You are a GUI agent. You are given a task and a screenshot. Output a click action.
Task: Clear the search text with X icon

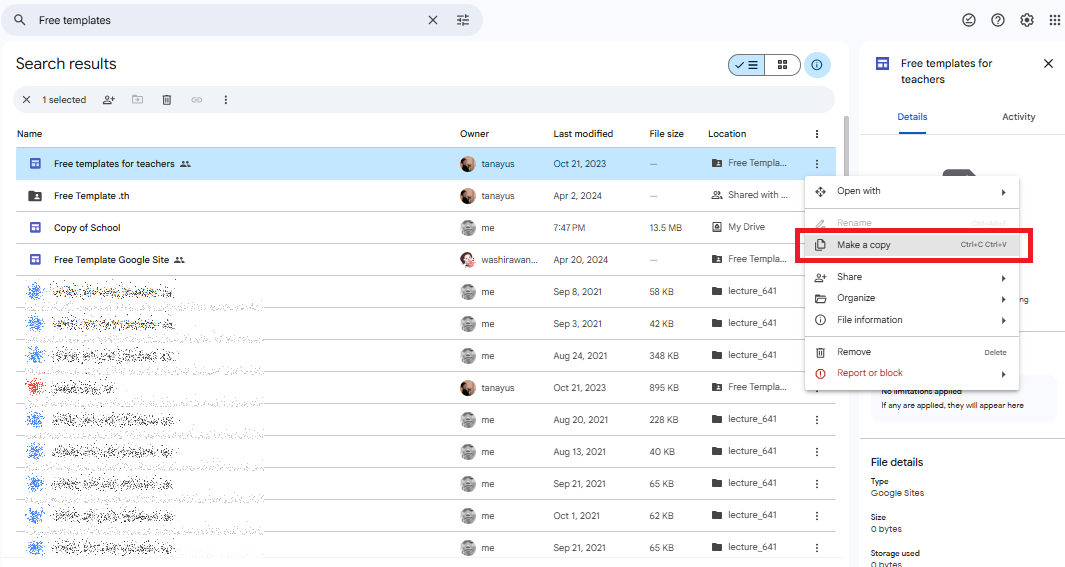pos(433,20)
